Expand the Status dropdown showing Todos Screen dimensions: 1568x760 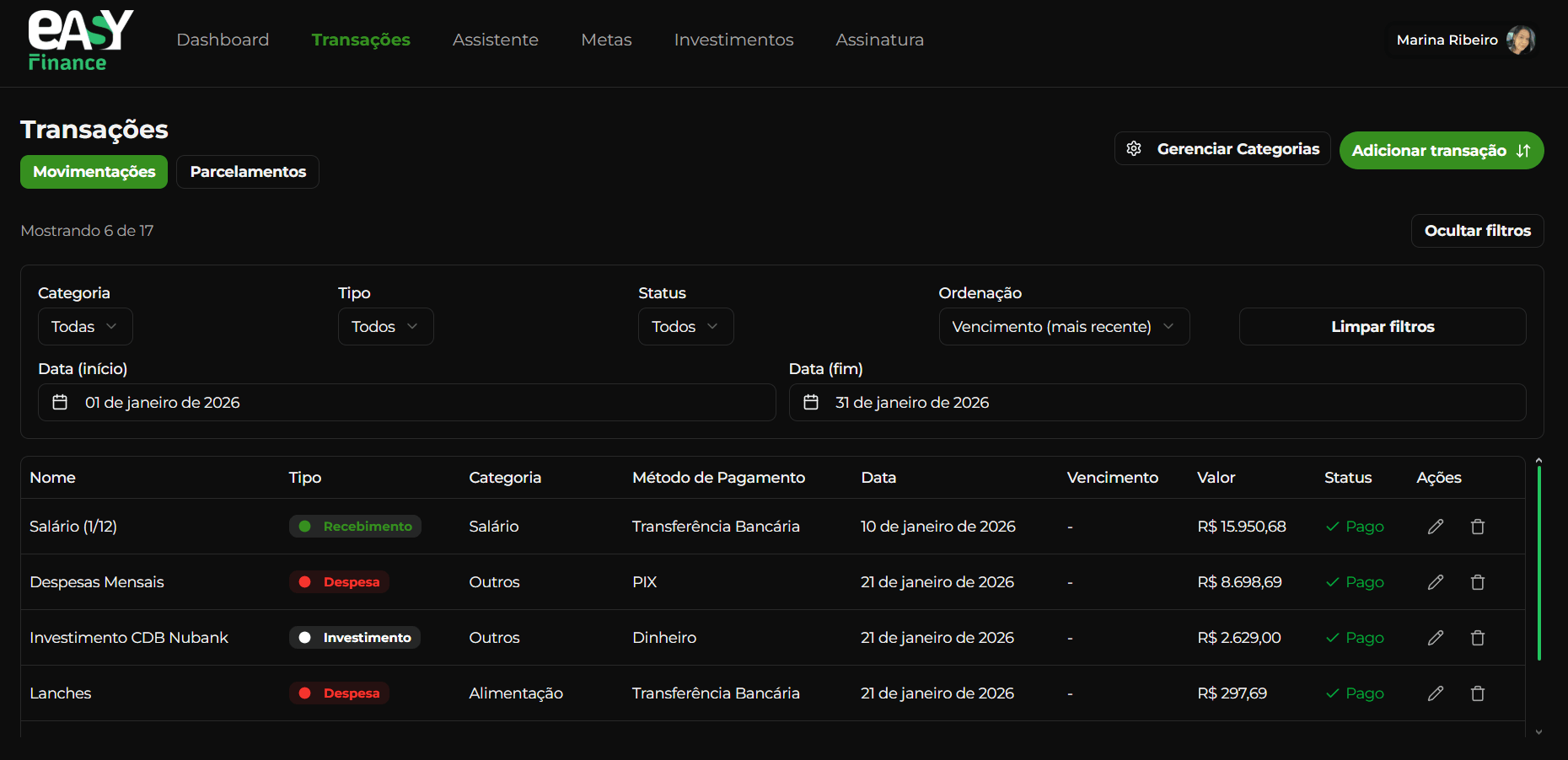coord(685,326)
